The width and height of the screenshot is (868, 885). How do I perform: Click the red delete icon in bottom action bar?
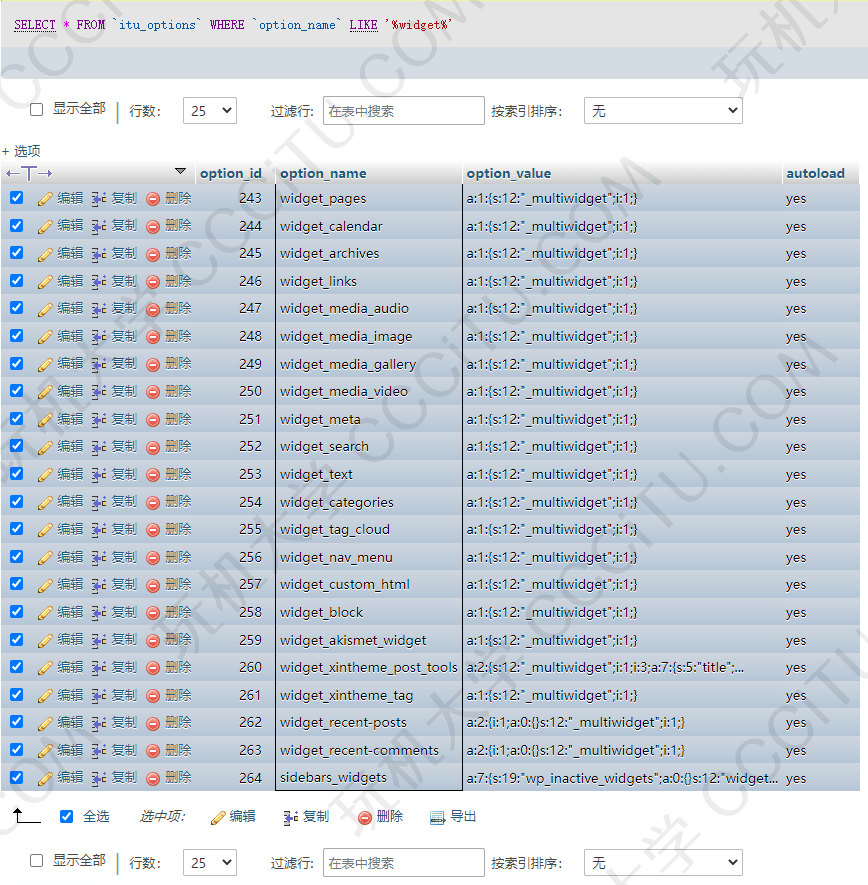365,817
